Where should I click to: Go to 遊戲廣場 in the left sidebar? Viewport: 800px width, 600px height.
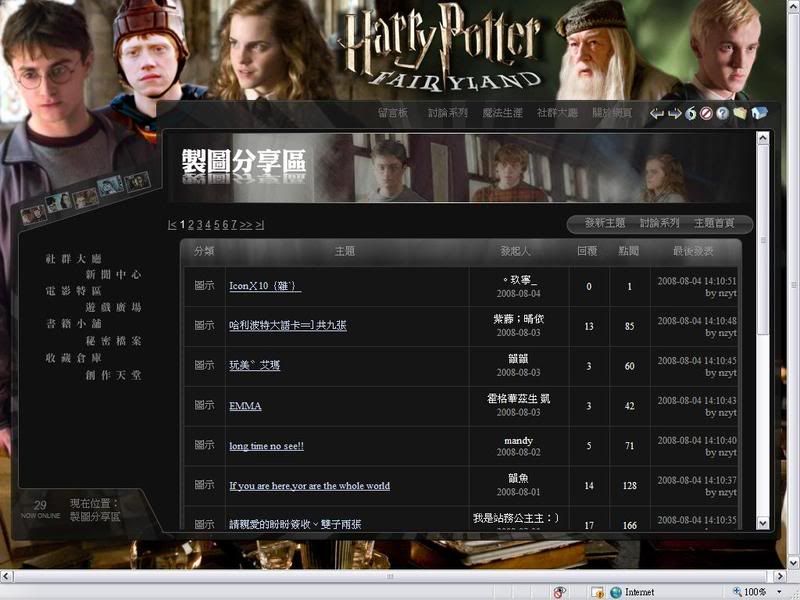click(113, 307)
